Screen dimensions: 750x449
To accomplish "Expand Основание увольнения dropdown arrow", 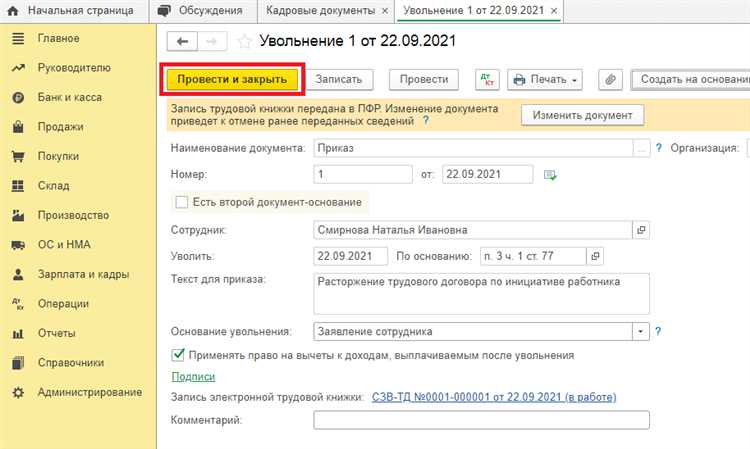I will coord(640,331).
